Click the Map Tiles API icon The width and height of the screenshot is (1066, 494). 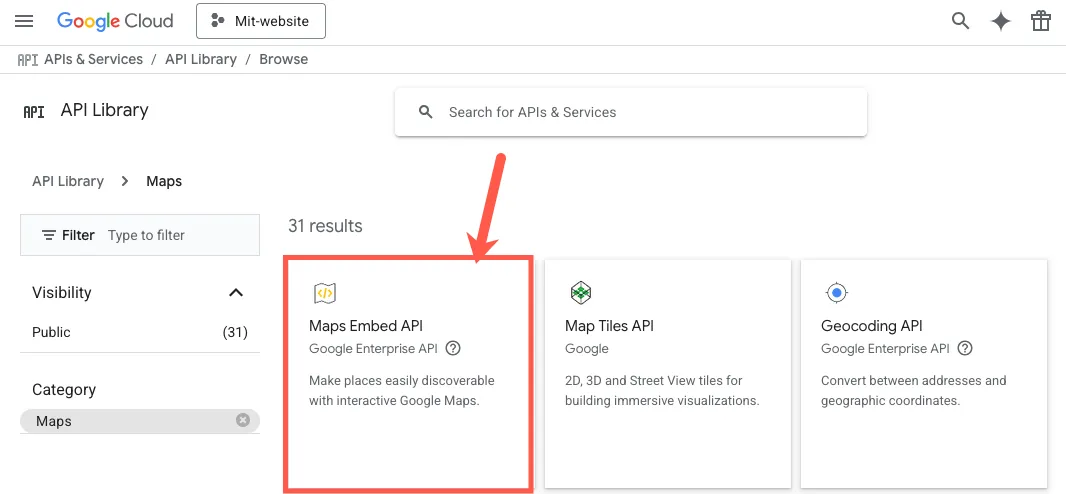pos(581,294)
